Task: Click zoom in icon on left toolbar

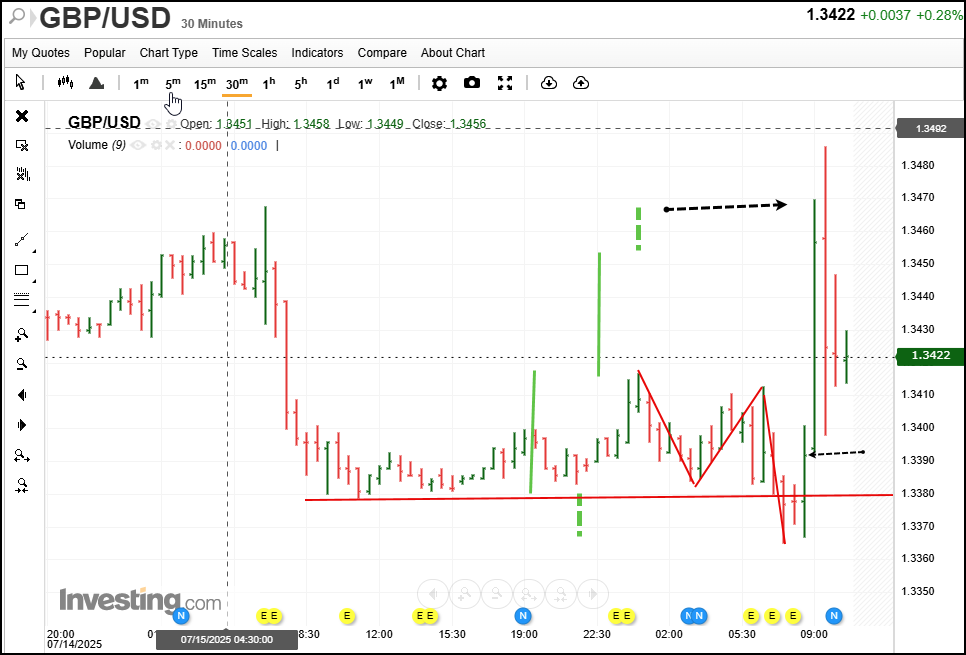Action: 22,335
